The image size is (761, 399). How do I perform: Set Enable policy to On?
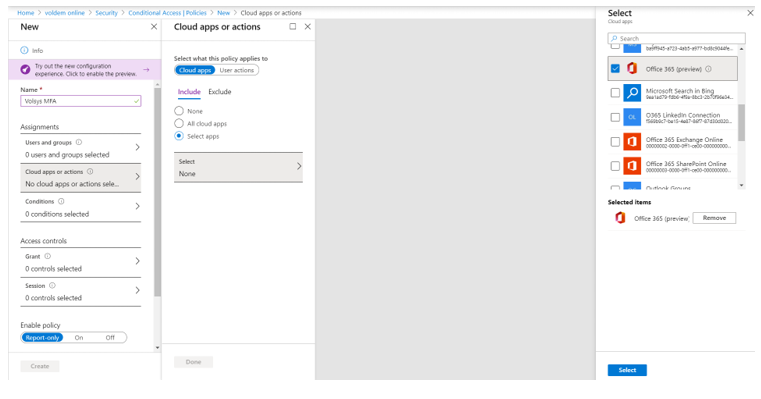(79, 337)
